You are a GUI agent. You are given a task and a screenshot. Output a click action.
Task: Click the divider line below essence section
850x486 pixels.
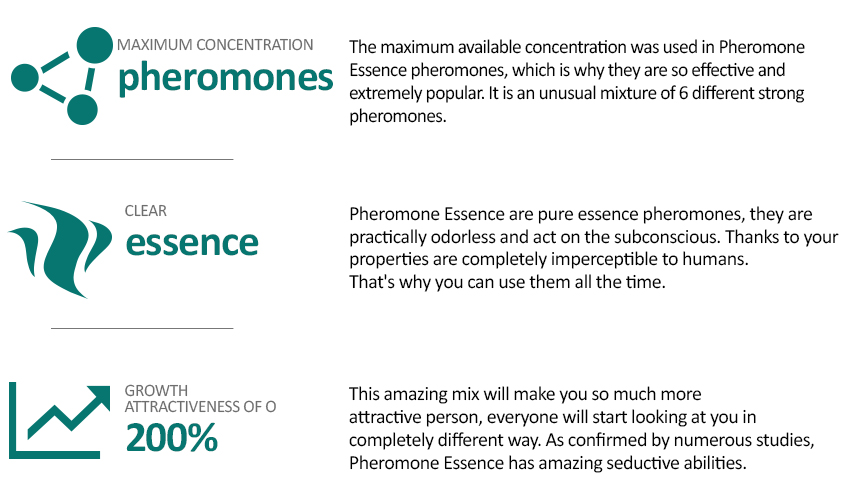pos(142,328)
